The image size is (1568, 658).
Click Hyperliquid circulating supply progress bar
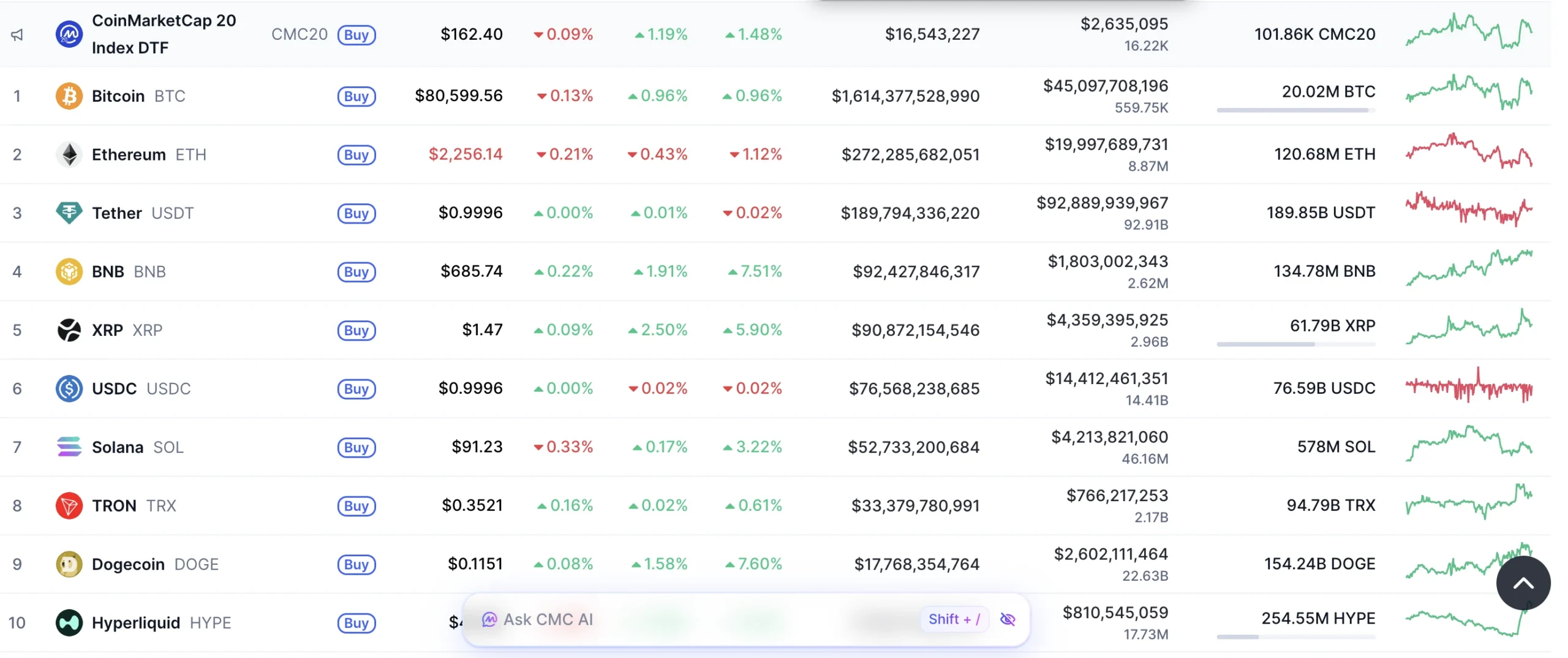coord(1296,637)
